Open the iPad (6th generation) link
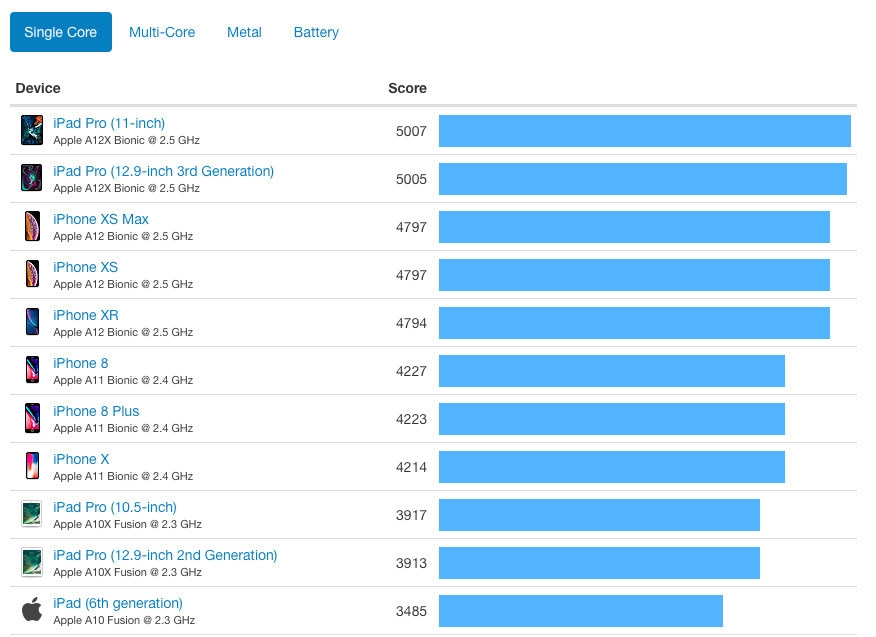Viewport: 876px width, 637px height. (118, 603)
